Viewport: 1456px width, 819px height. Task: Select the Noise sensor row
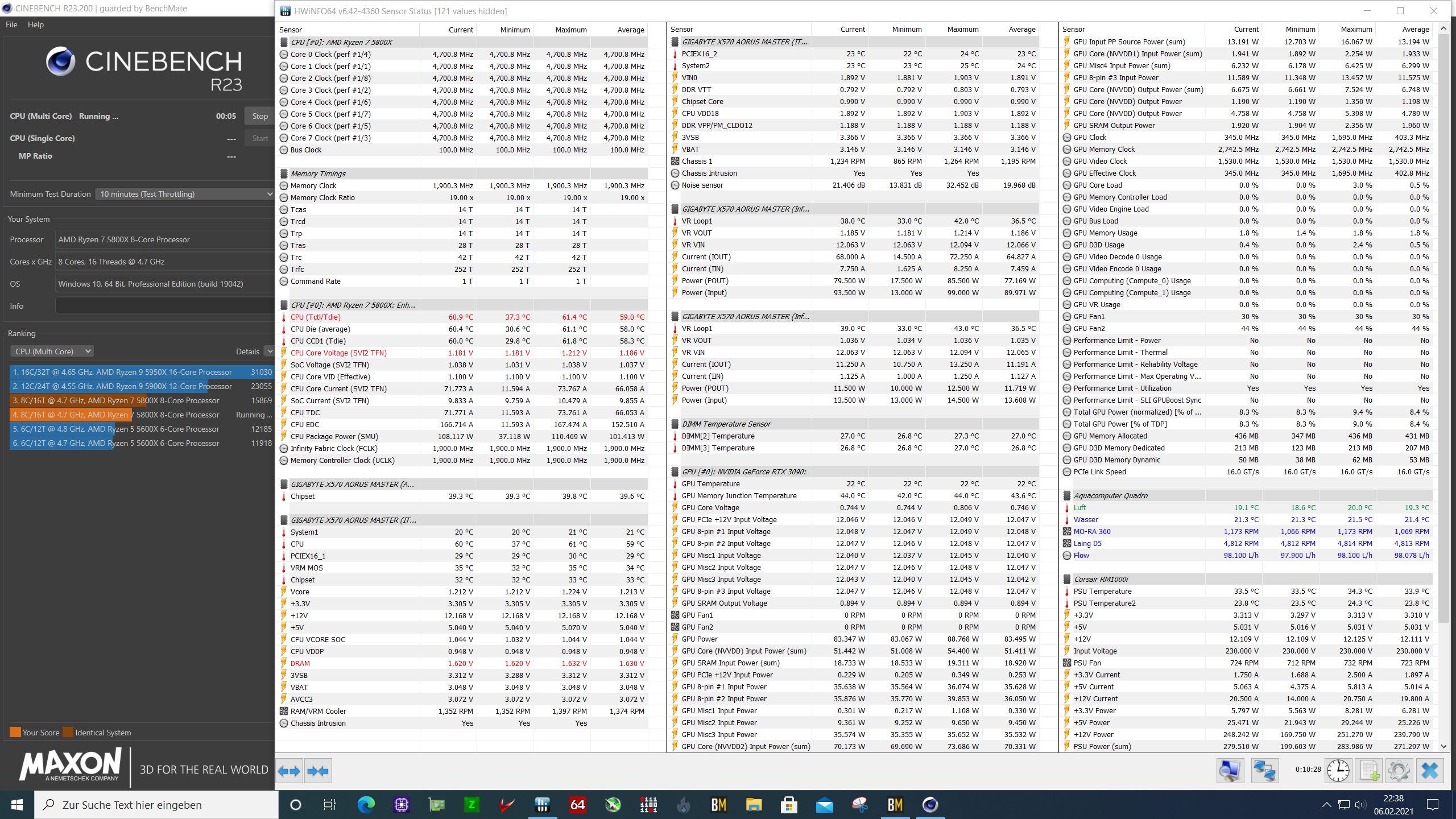click(854, 185)
